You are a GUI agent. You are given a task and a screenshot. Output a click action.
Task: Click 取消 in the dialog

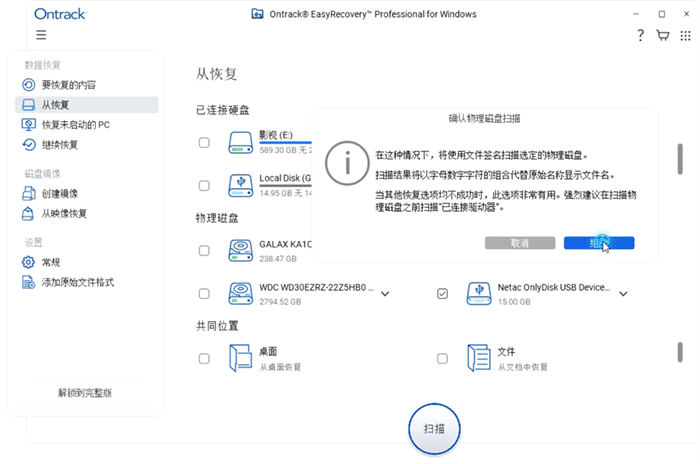520,243
